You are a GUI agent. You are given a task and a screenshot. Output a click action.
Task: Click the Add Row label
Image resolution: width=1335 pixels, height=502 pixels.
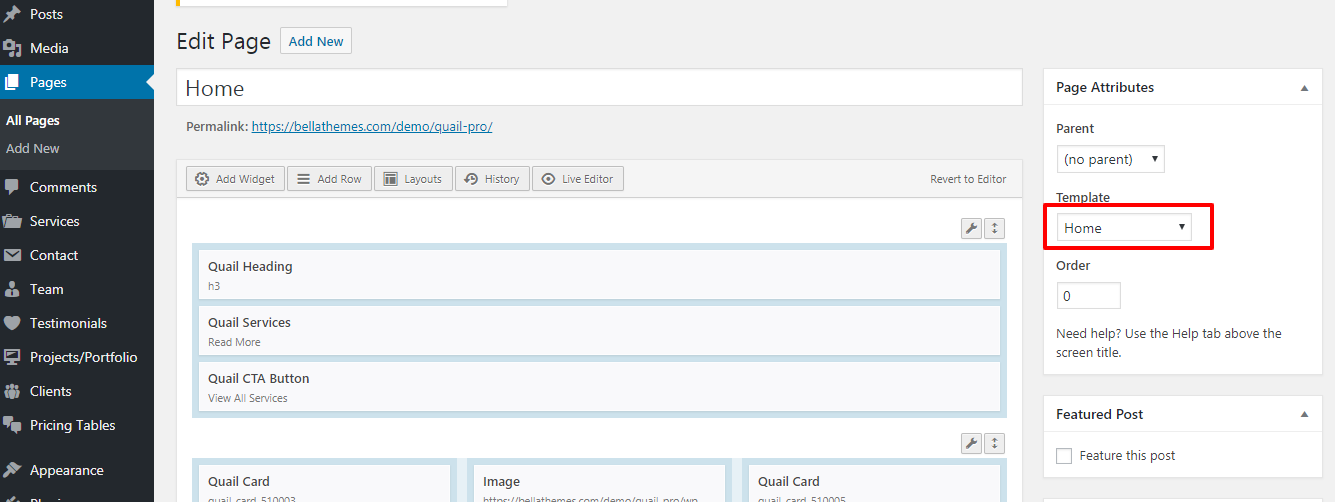[339, 179]
